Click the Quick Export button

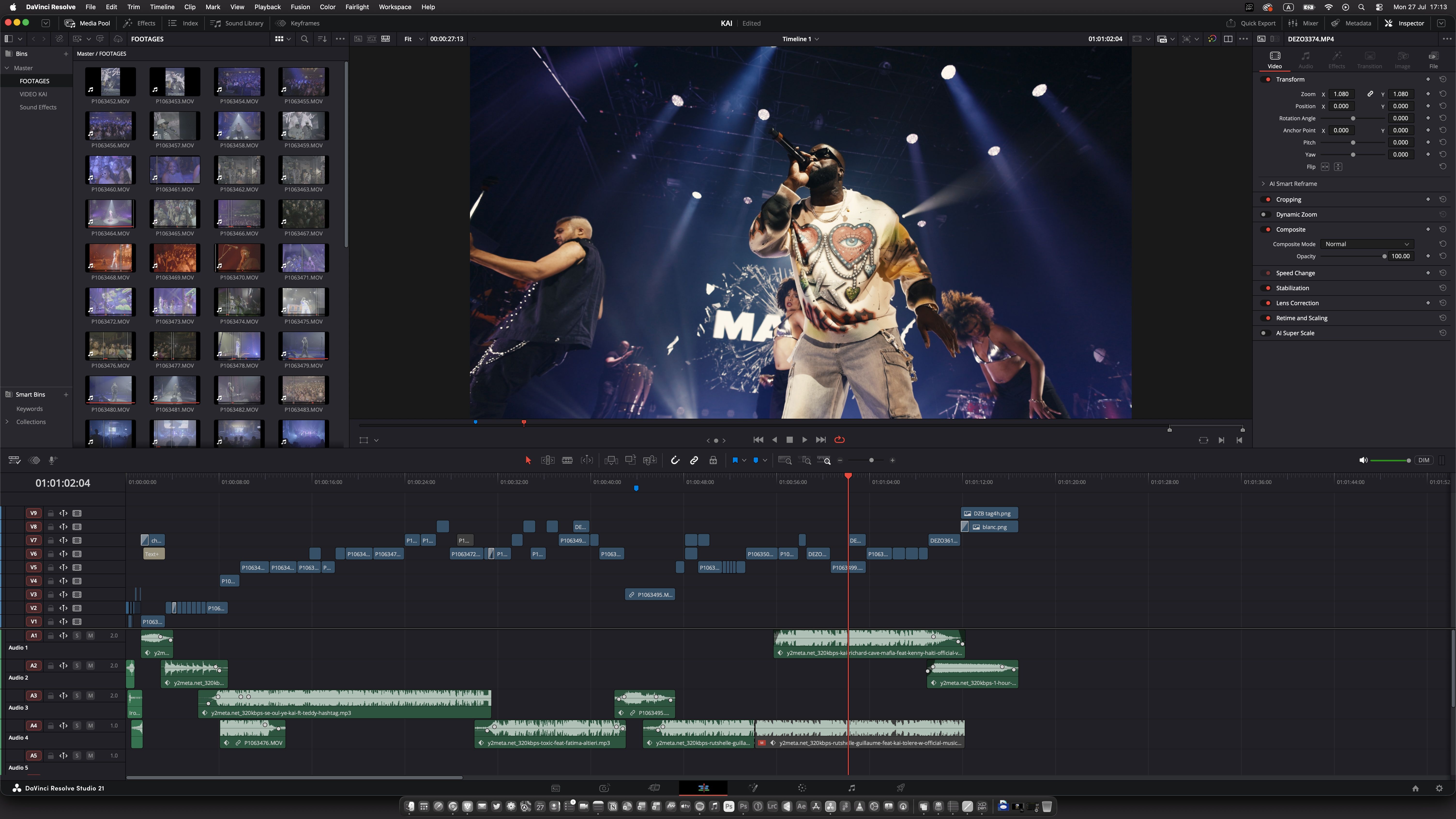pos(1251,23)
